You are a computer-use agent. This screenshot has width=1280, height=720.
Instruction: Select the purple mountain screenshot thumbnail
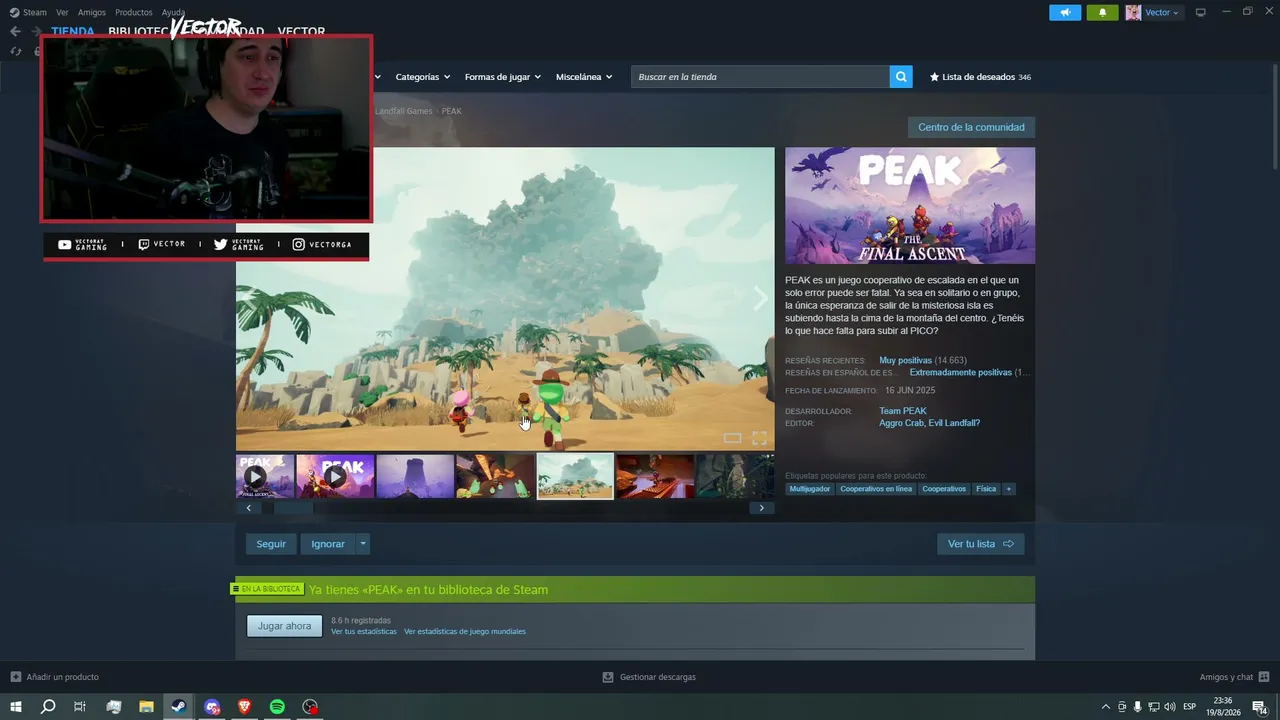click(415, 476)
